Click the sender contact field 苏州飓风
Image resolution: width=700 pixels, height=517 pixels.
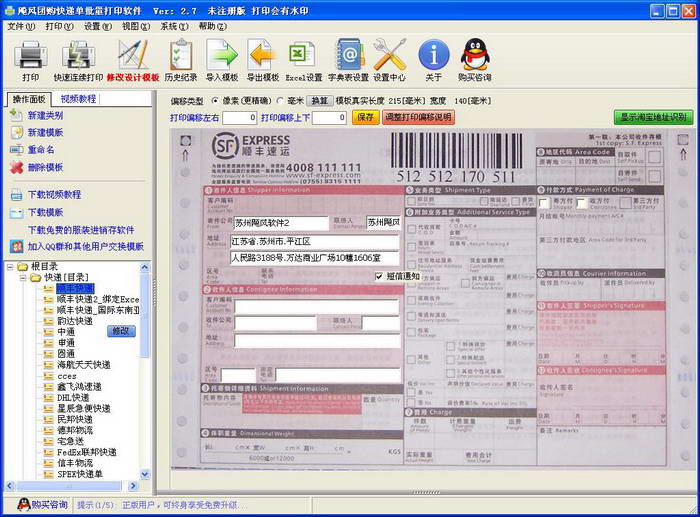[383, 222]
